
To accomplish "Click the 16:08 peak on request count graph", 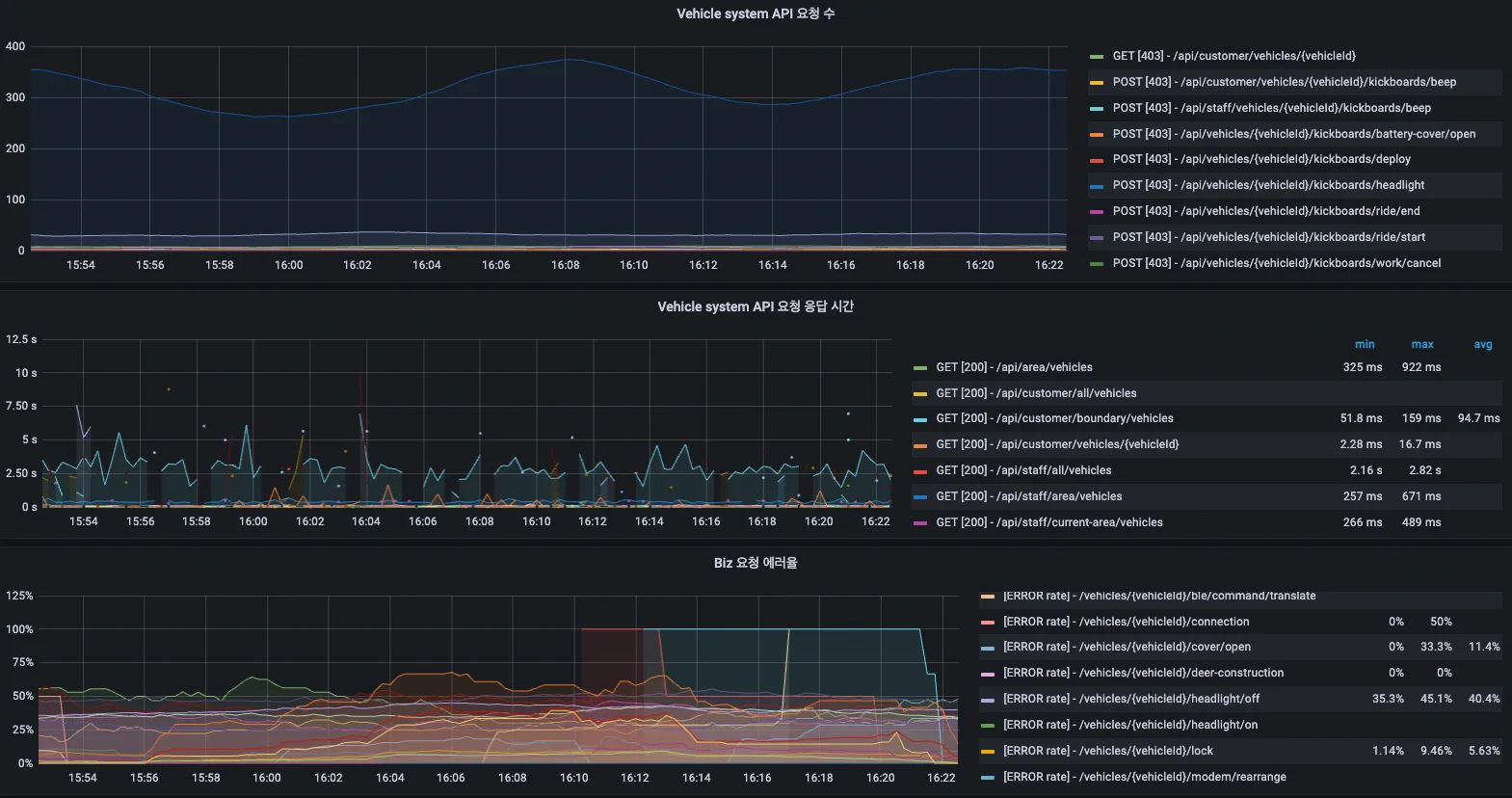I will coord(570,60).
